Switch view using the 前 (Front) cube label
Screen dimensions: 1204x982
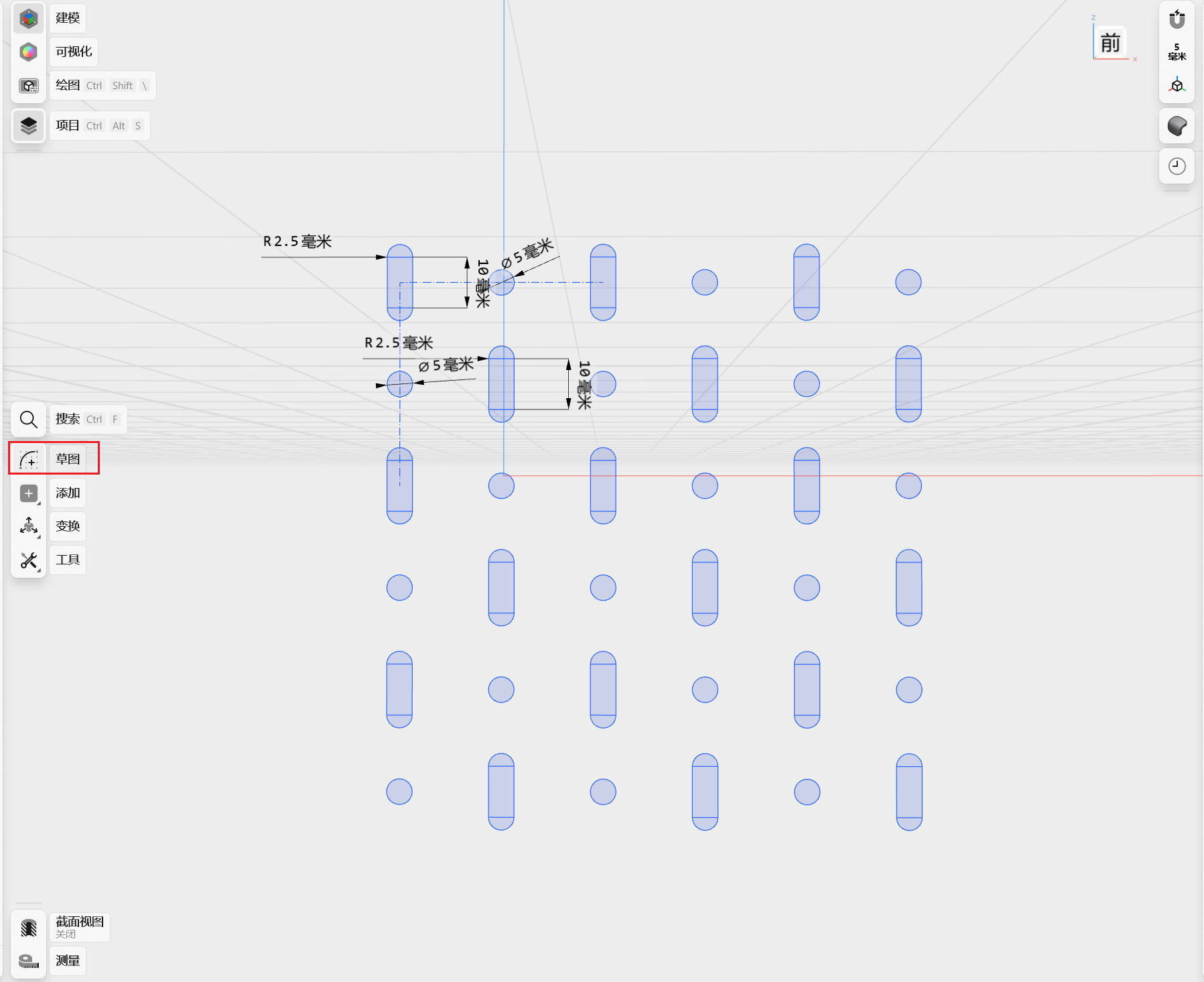(x=1110, y=42)
